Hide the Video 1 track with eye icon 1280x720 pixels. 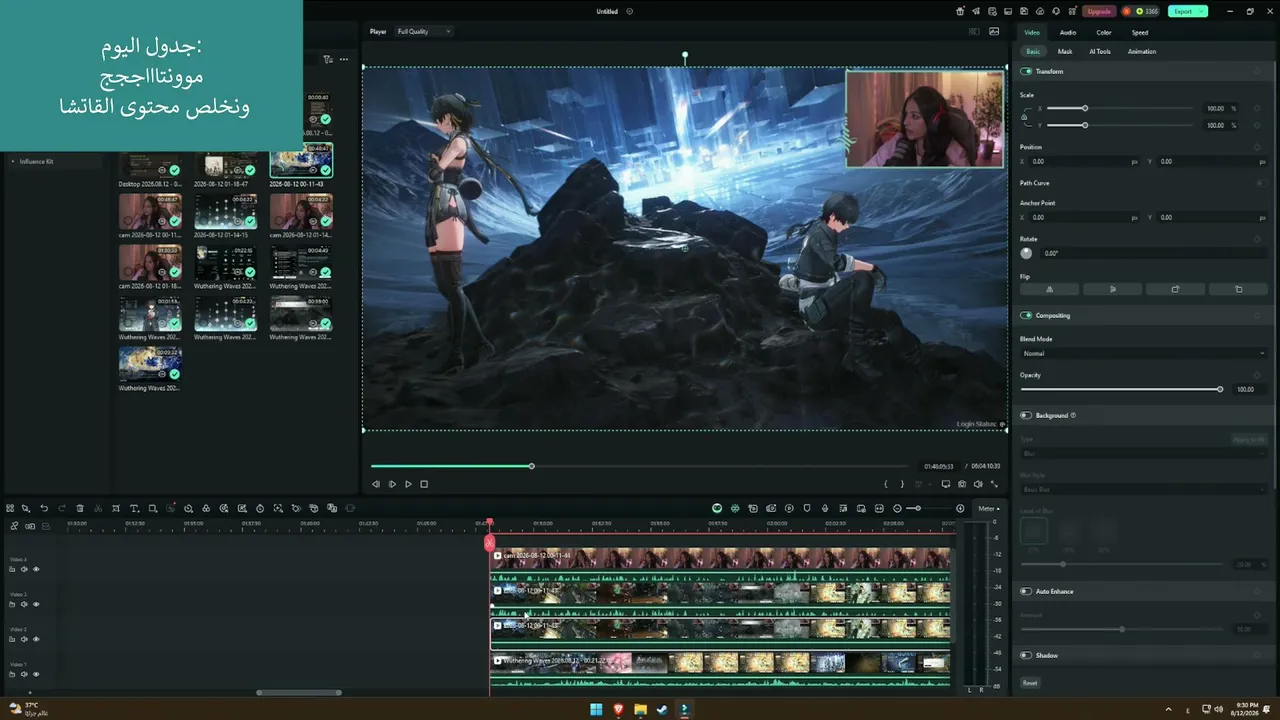(x=36, y=674)
